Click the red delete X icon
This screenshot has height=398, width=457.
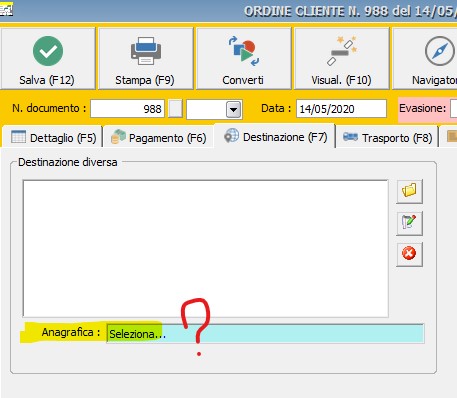click(x=409, y=254)
